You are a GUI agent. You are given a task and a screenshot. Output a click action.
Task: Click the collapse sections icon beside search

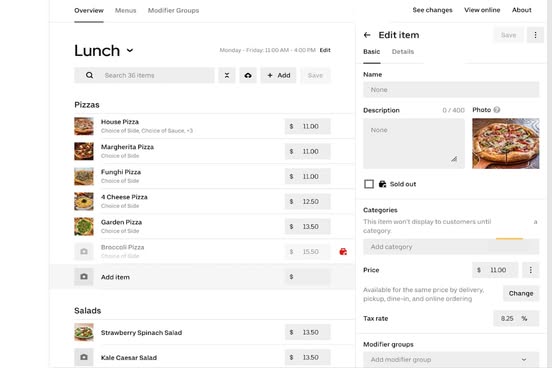tap(227, 75)
